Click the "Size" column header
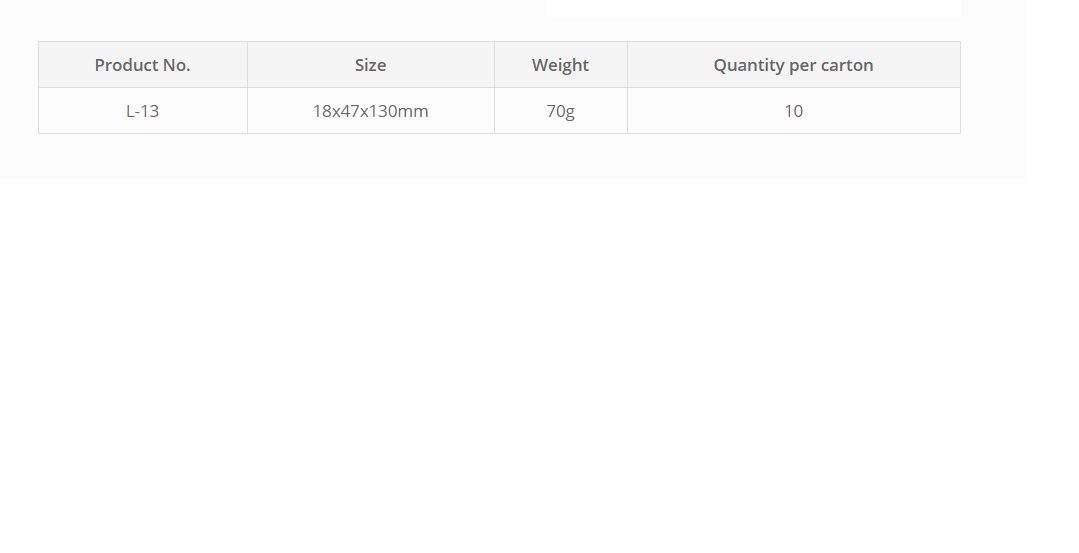 click(x=370, y=65)
